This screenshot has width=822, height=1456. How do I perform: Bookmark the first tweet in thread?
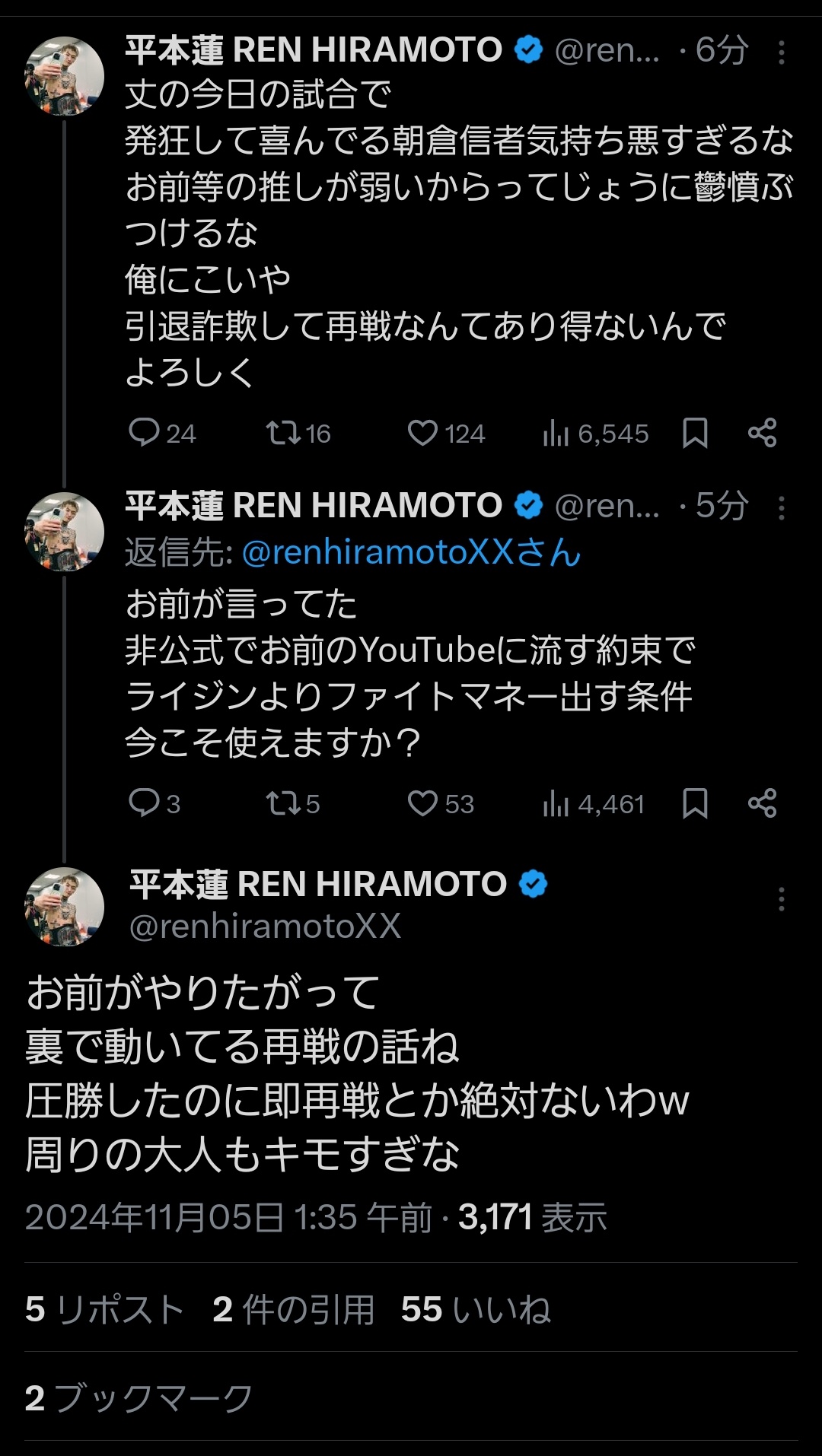(x=695, y=433)
